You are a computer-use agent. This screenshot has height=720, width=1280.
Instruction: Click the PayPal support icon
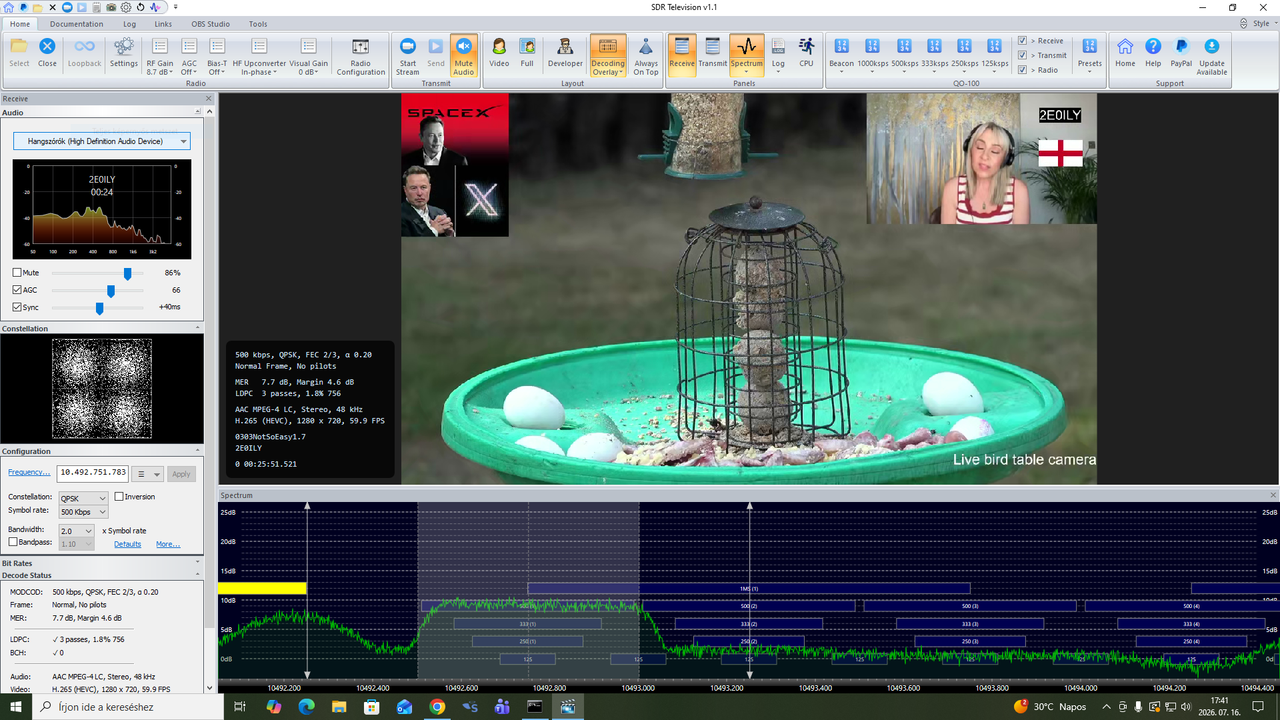[1181, 55]
